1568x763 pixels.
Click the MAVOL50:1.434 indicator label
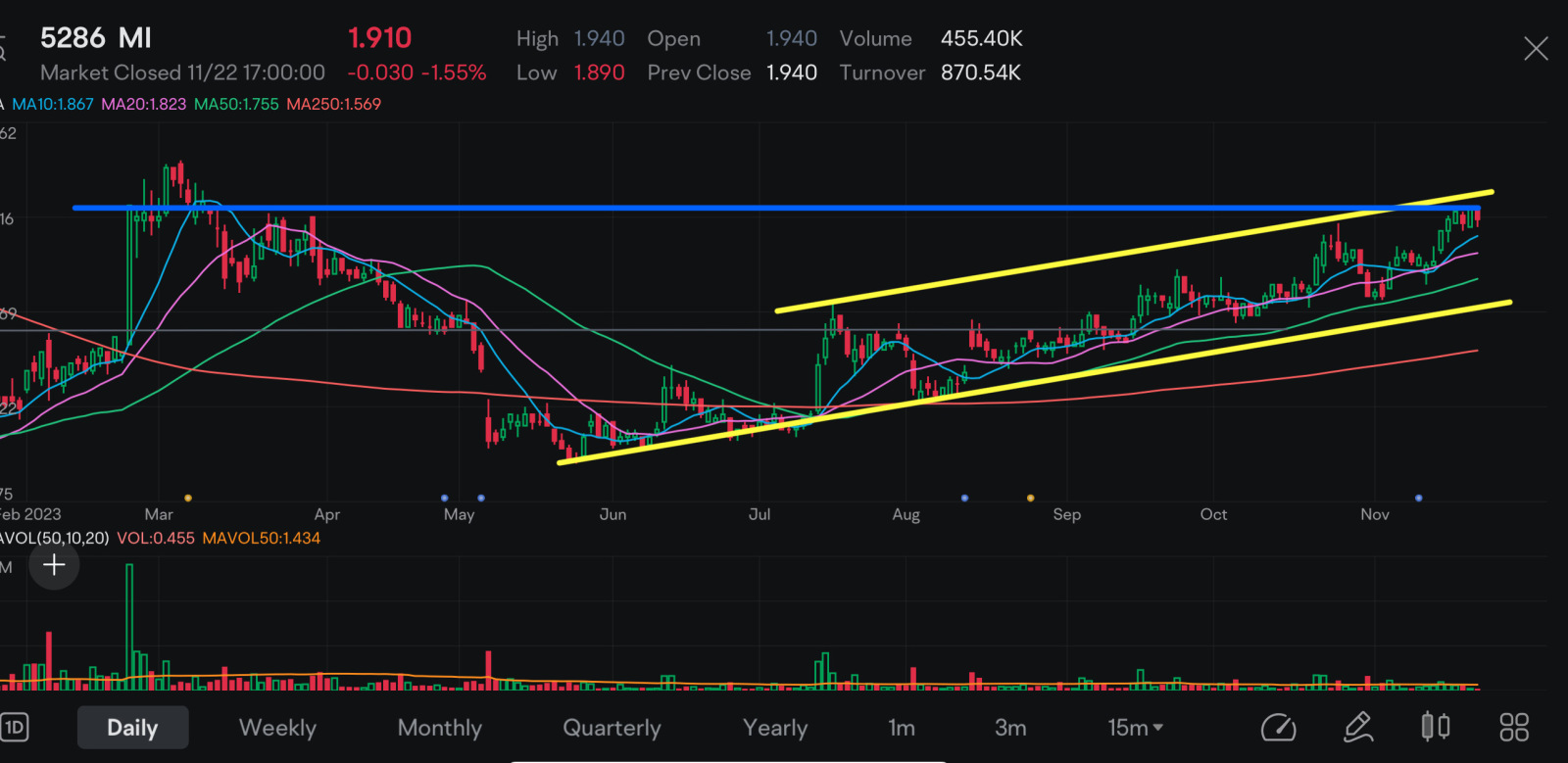coord(261,538)
